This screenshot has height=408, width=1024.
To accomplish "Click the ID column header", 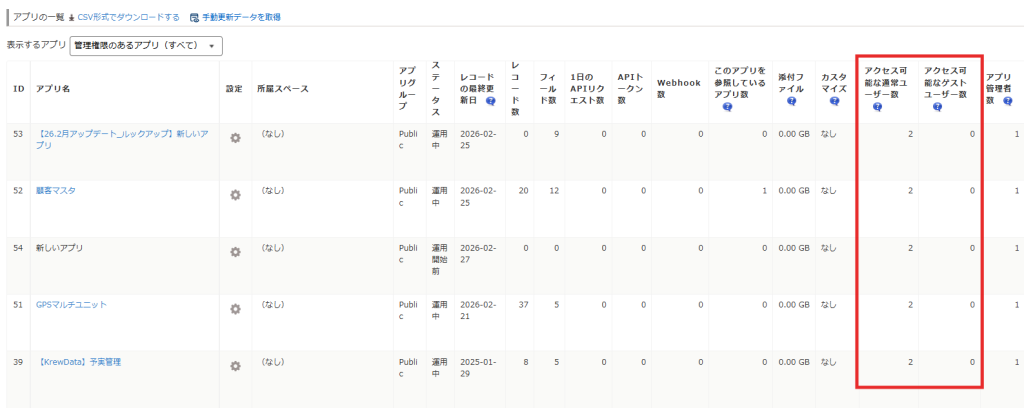I will click(x=18, y=89).
